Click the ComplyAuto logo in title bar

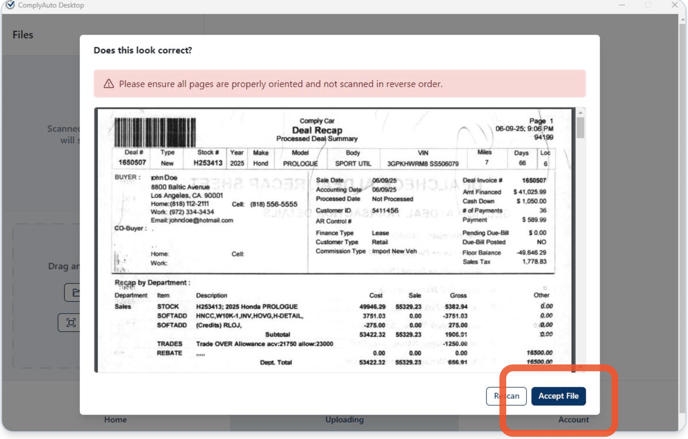(9, 6)
